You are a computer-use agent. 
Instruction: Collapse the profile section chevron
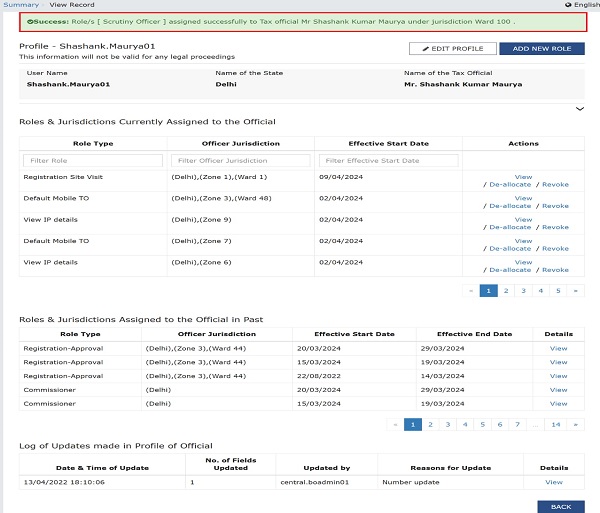click(580, 109)
